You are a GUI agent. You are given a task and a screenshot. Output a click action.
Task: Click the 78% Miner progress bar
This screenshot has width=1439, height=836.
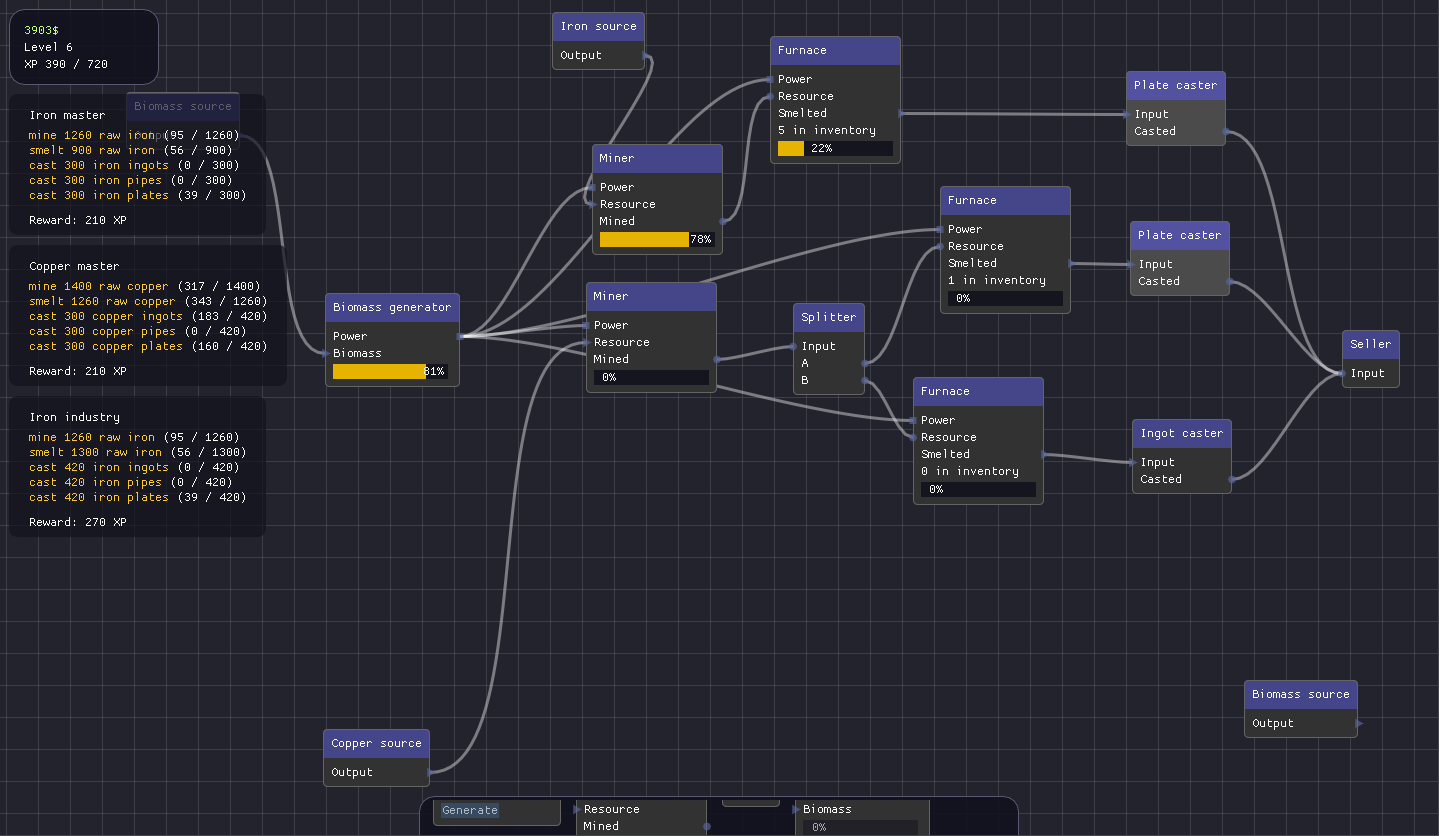[x=657, y=240]
